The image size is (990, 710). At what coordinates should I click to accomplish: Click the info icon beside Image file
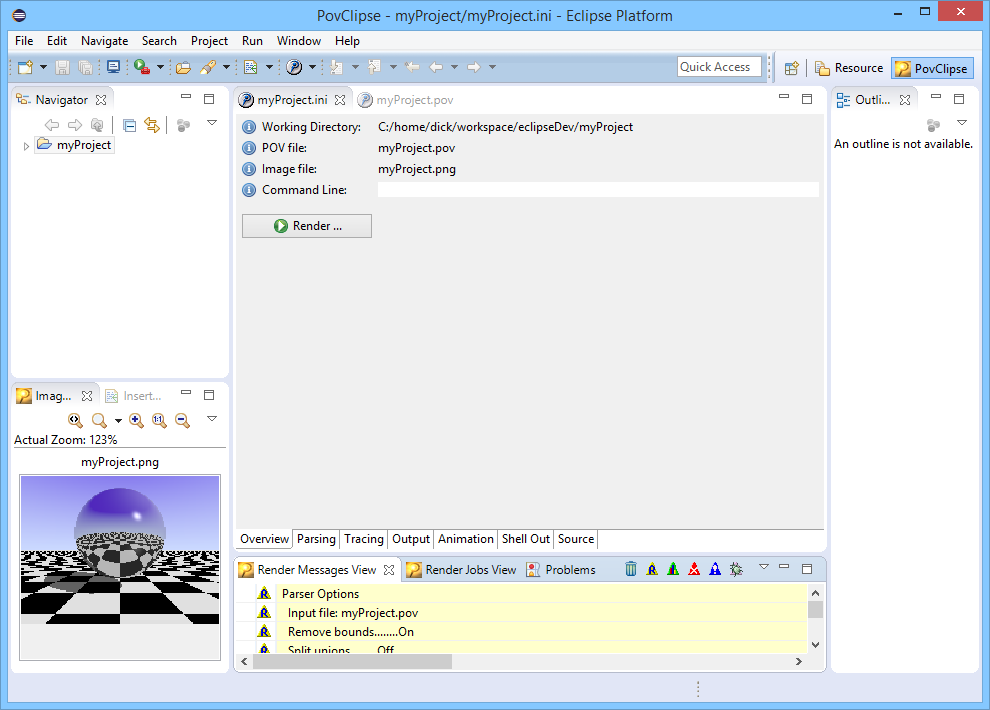249,169
